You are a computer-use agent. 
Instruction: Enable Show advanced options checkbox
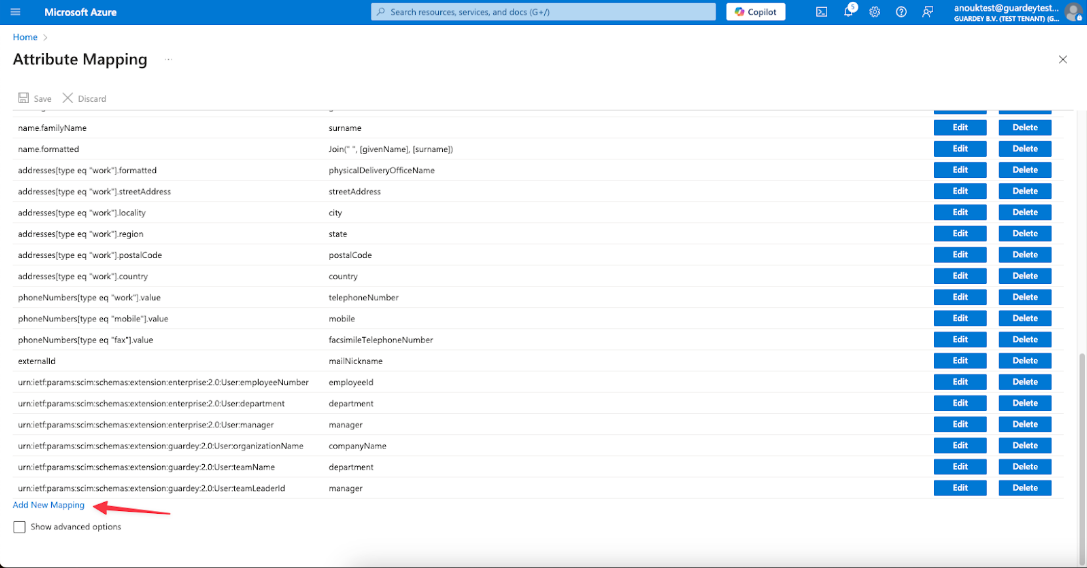pyautogui.click(x=19, y=527)
